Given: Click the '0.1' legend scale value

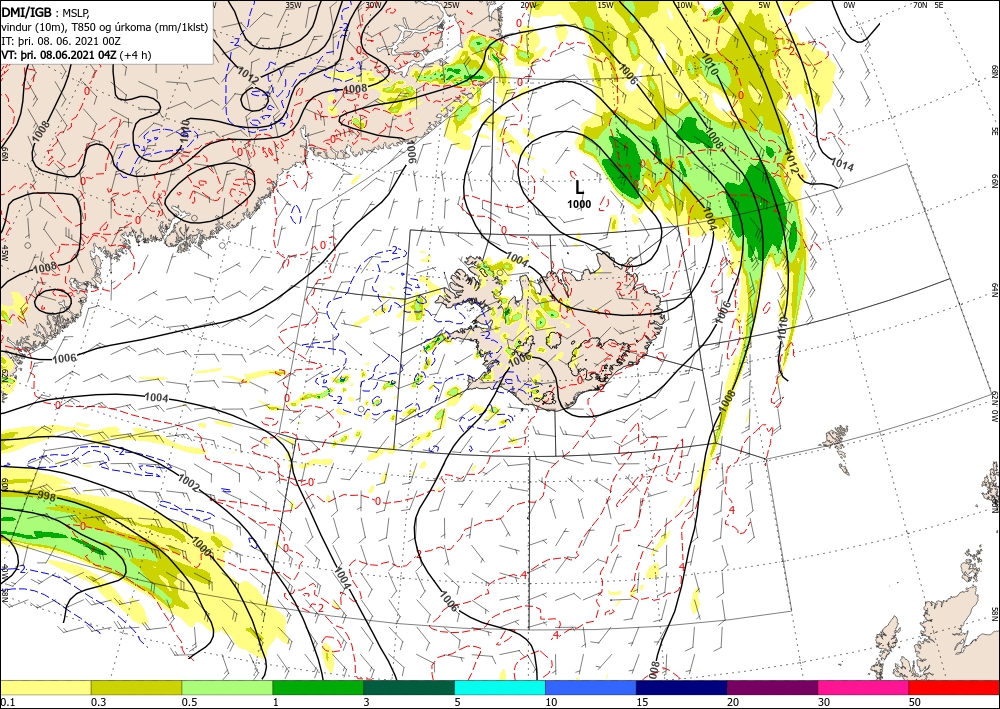Looking at the screenshot, I should click(x=7, y=702).
